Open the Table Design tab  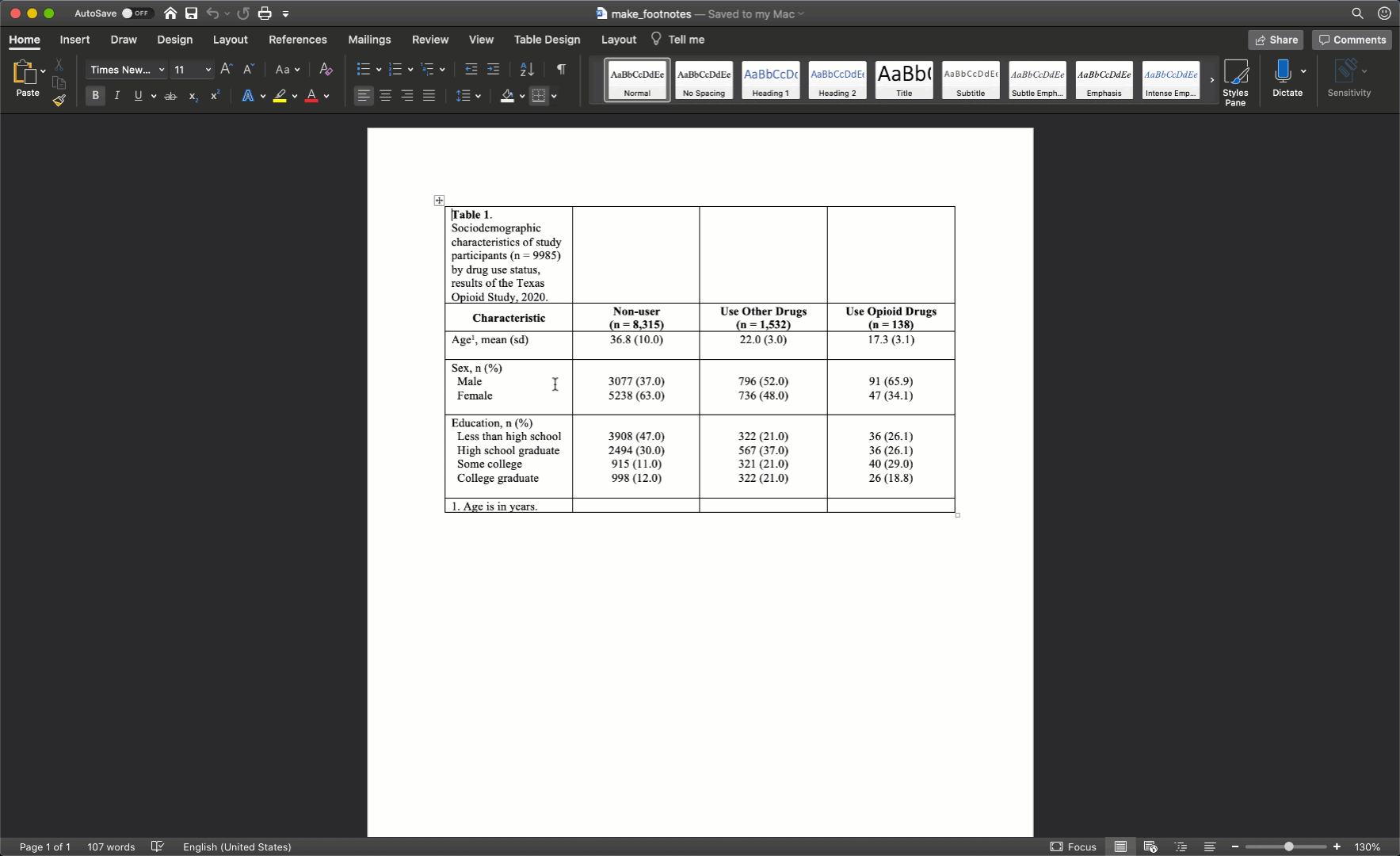pyautogui.click(x=547, y=40)
